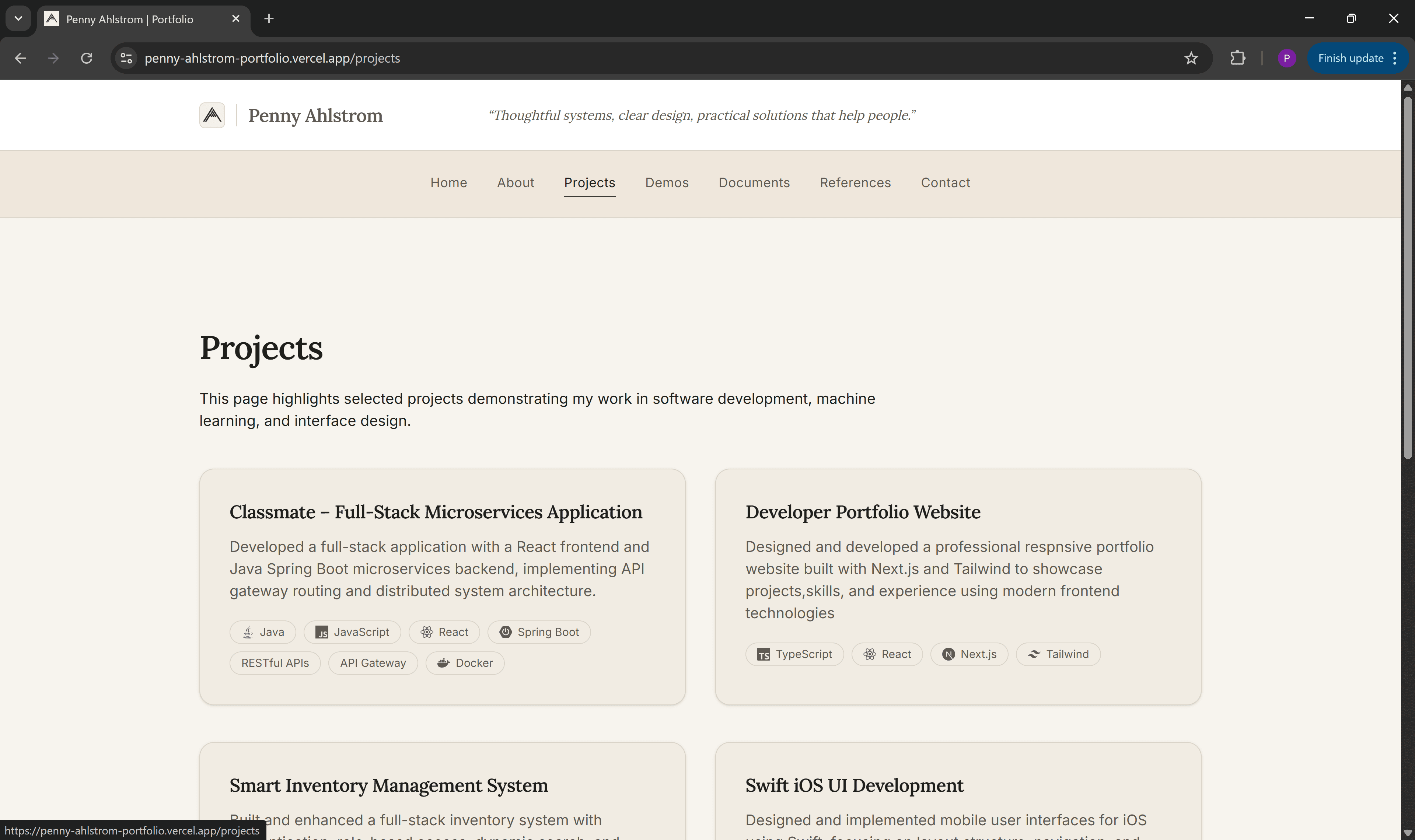Select the Java badge on Classmate project
The image size is (1415, 840).
pyautogui.click(x=262, y=632)
